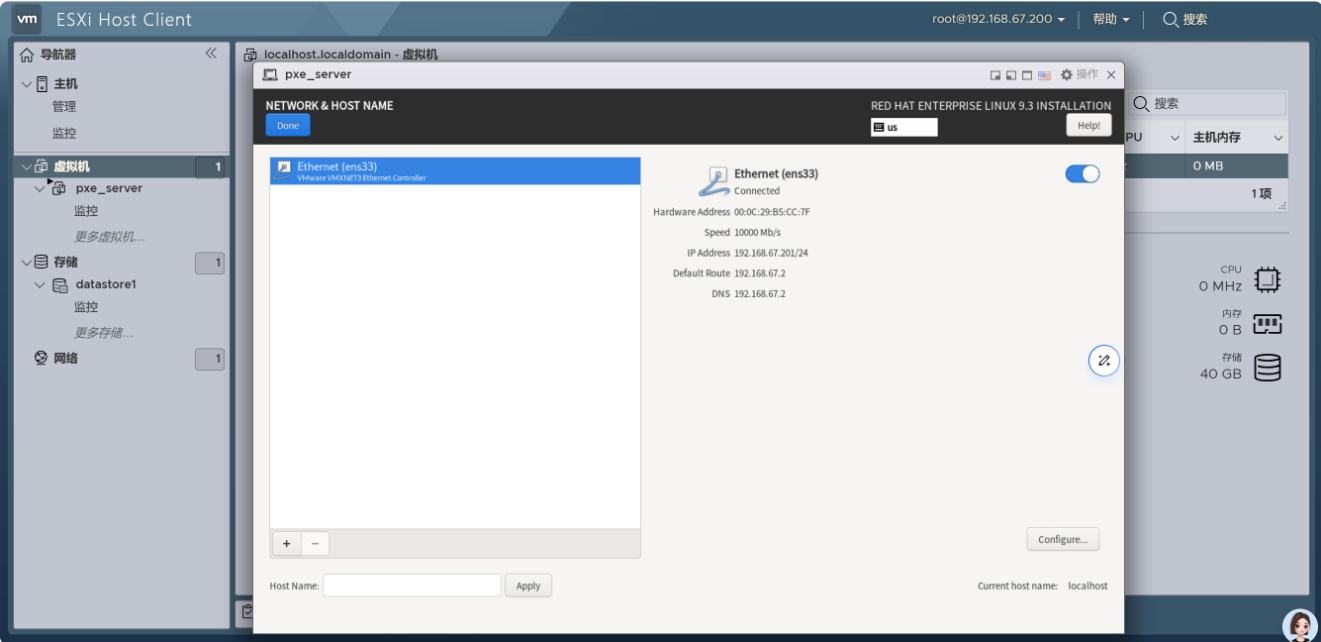Click the localhost.localdomain VM list icon
The image size is (1321, 642).
click(x=250, y=55)
